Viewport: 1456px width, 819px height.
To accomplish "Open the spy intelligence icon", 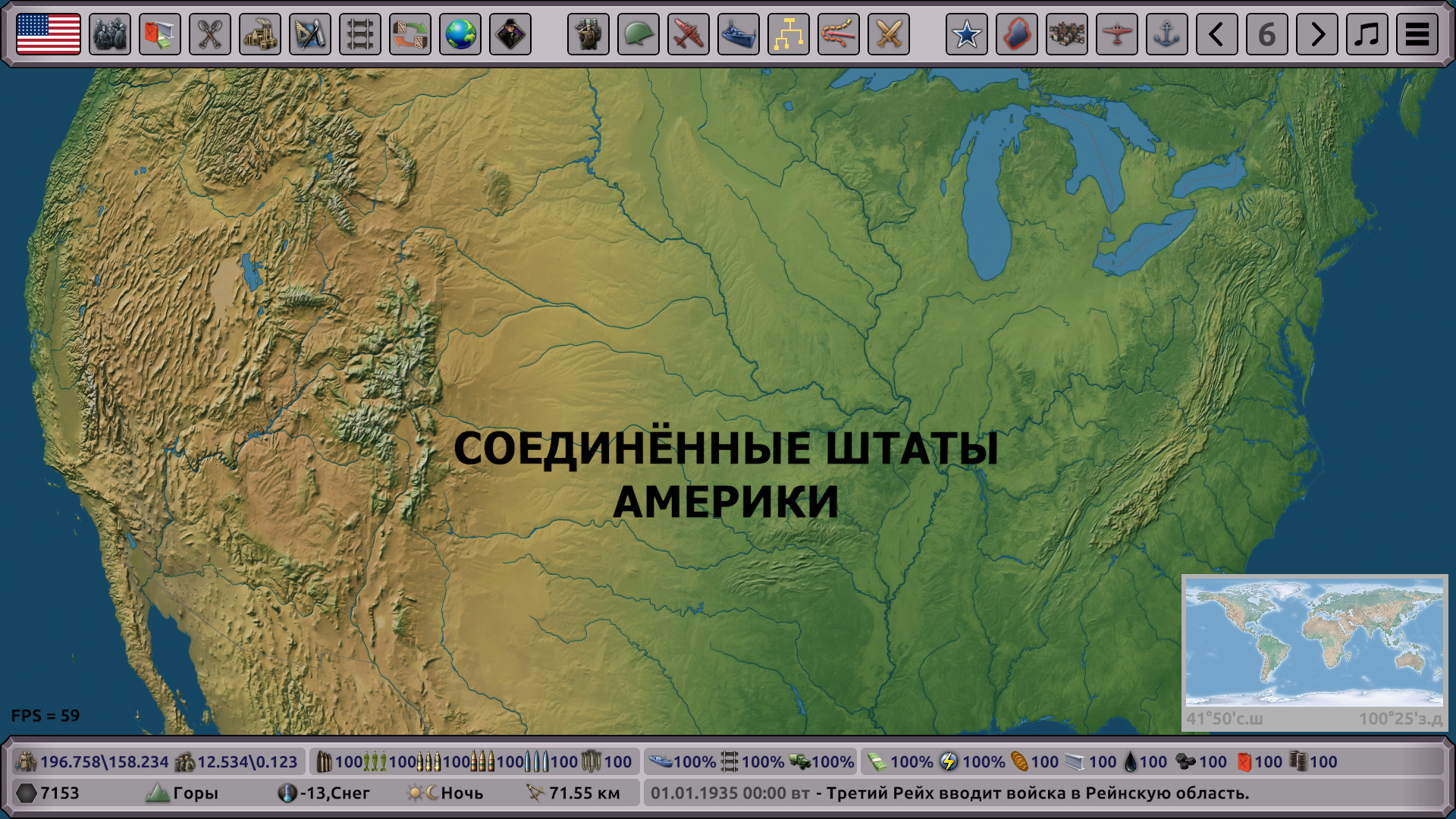I will (510, 34).
